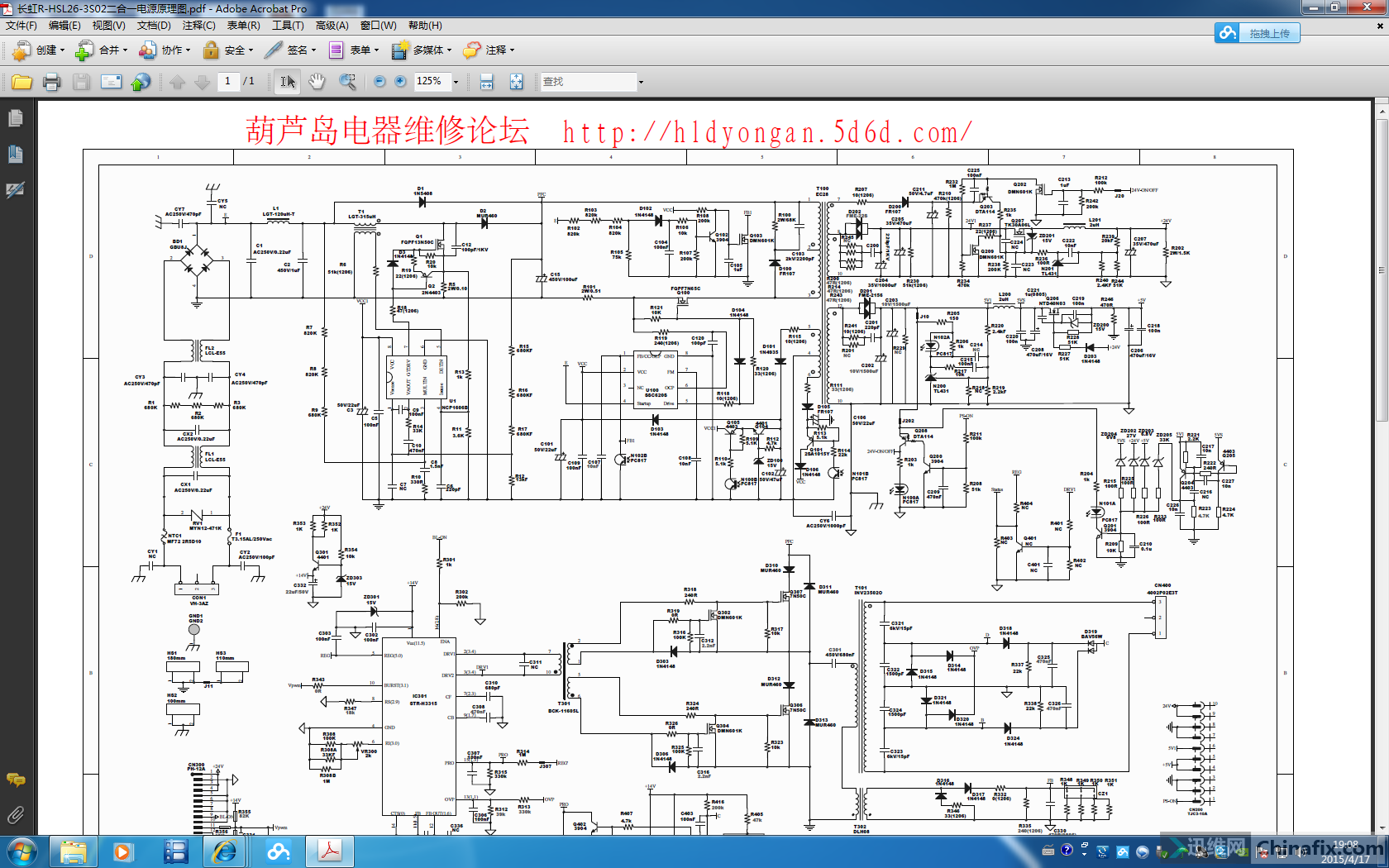This screenshot has height=868, width=1389.
Task: Click the upload to web globe icon
Action: coord(141,82)
